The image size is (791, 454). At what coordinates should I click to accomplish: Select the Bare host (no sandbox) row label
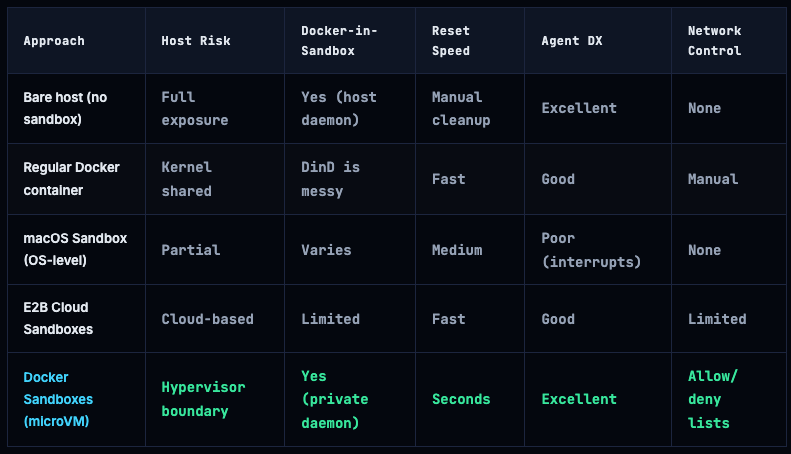66,108
